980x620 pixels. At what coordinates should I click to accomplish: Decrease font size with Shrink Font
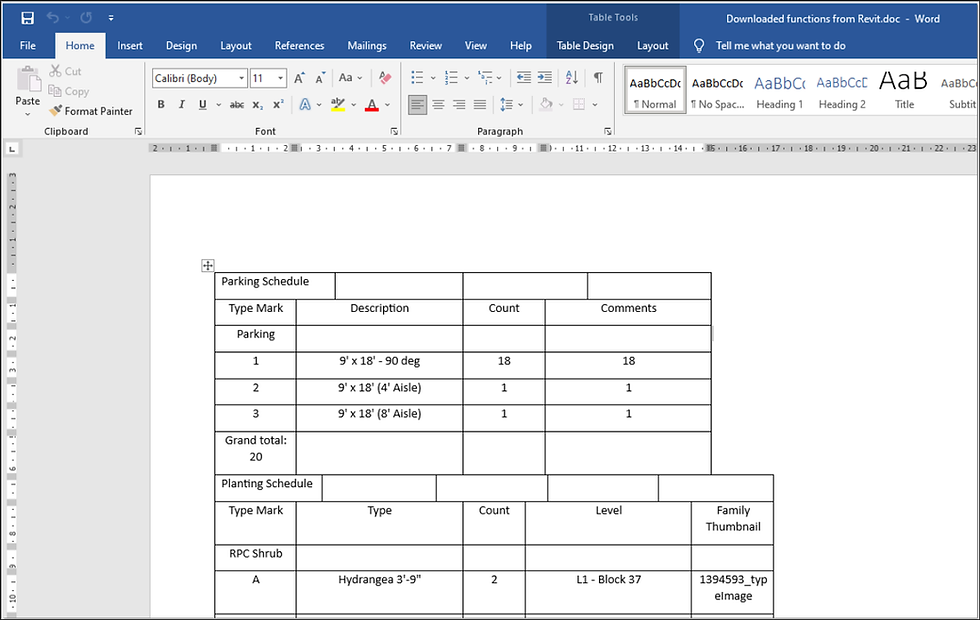coord(320,78)
